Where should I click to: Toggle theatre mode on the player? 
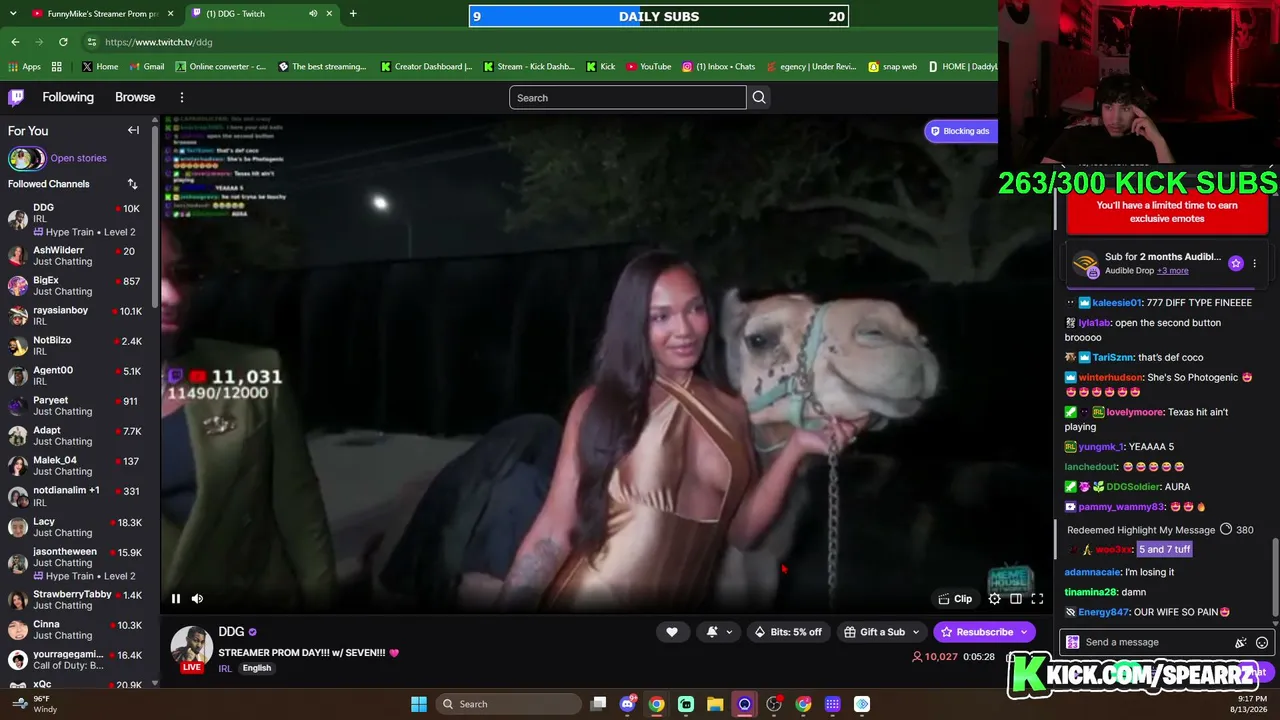click(x=1016, y=599)
